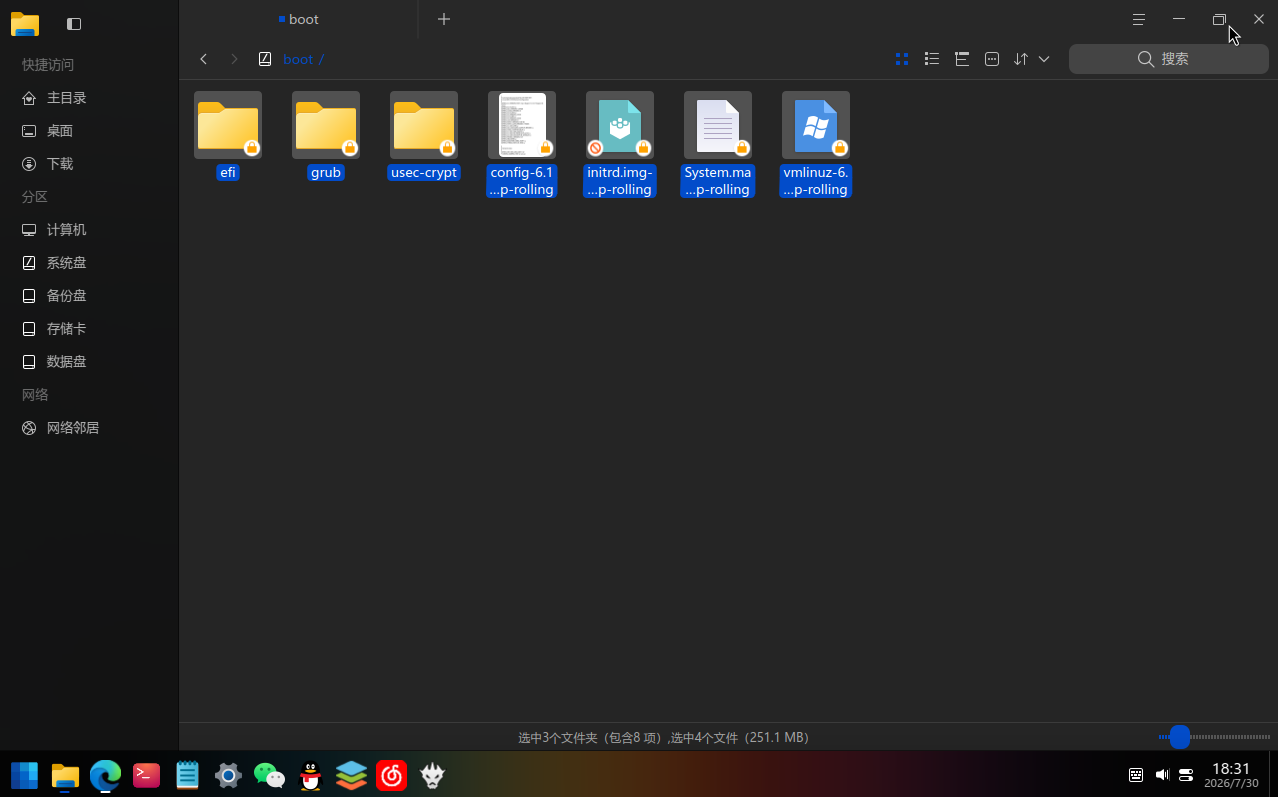Switch to list view

[932, 59]
